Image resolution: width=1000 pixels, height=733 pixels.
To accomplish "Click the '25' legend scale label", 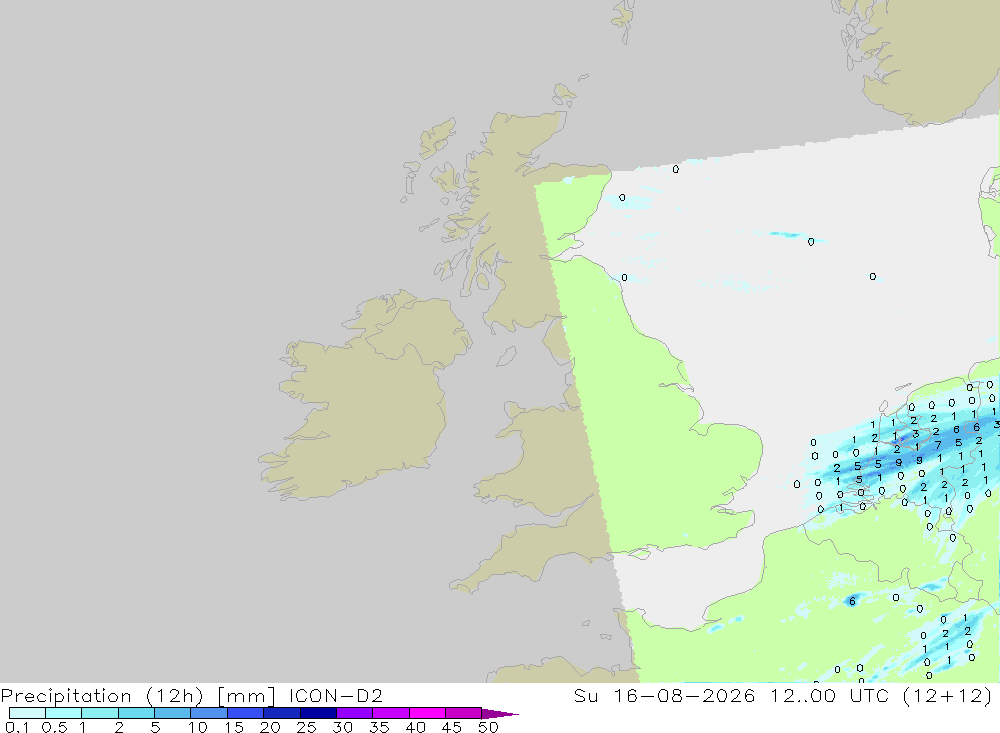I will (306, 727).
